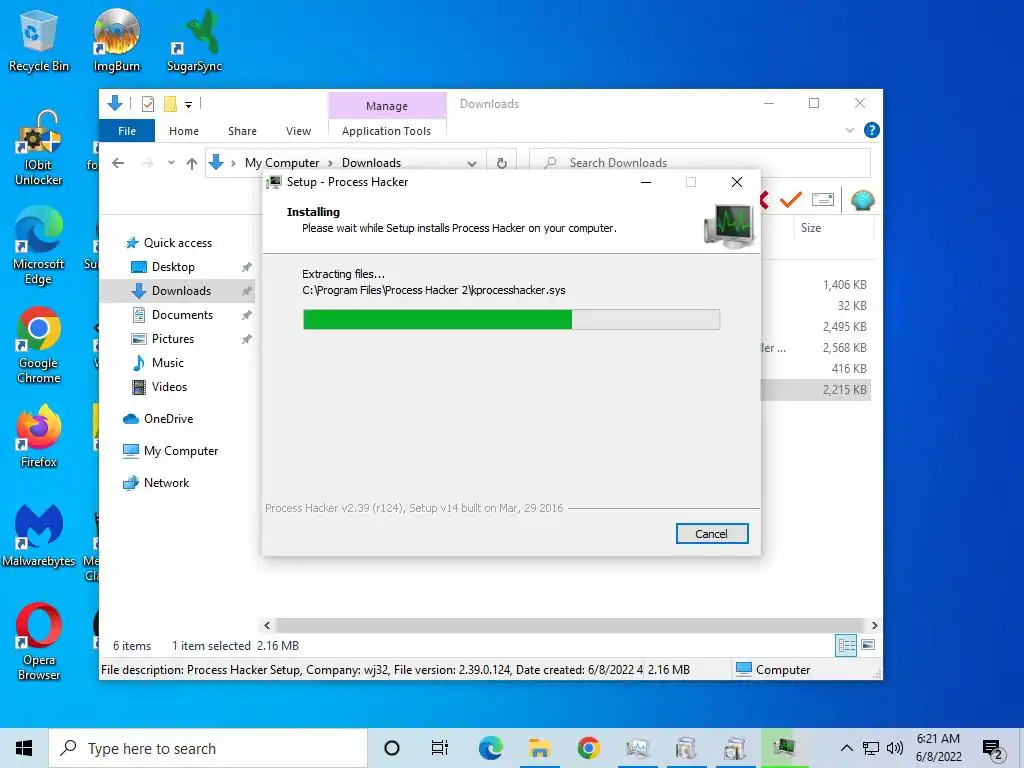Click the orange checkmark toolbar icon

pos(790,199)
